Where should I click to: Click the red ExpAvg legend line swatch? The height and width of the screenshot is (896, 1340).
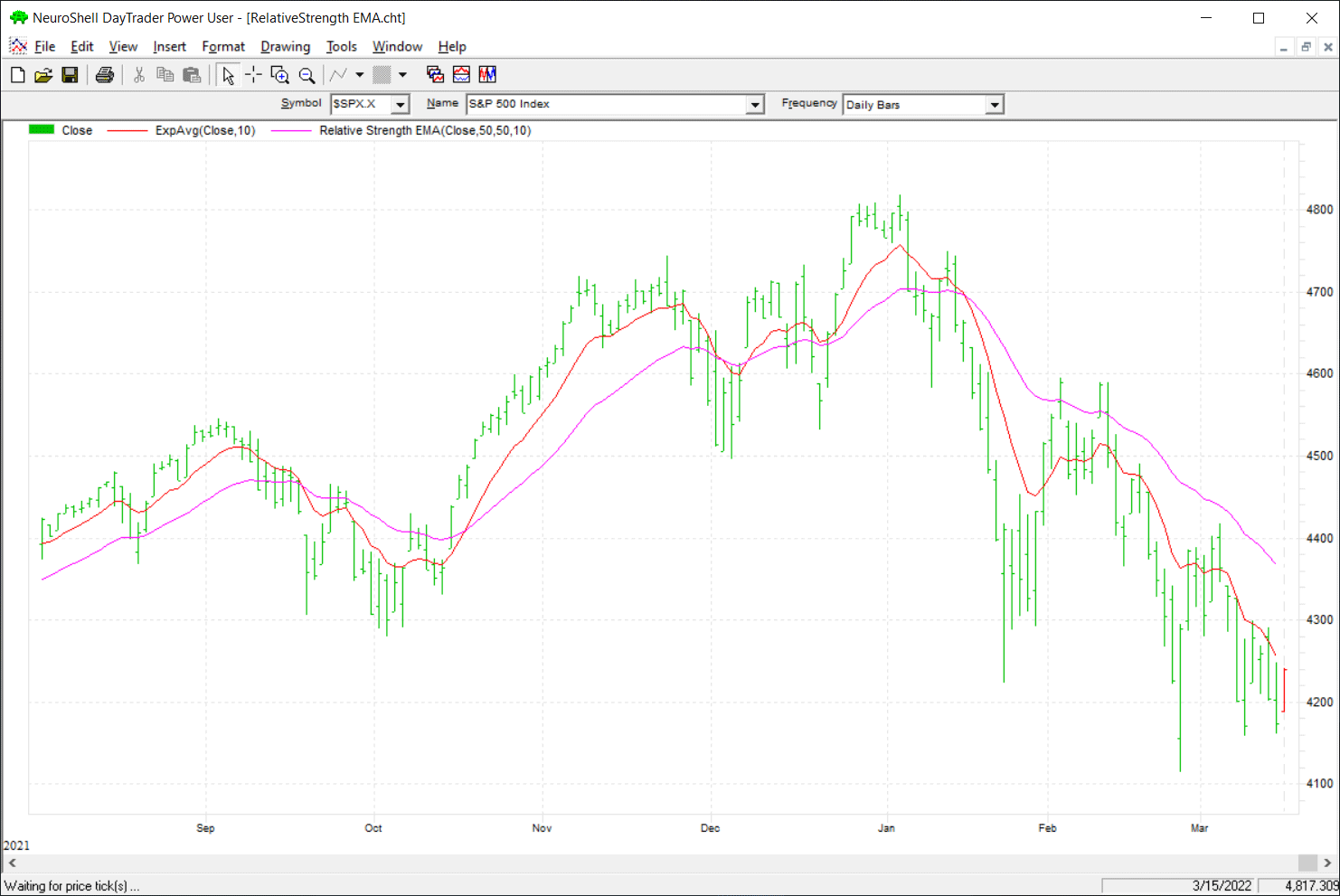(127, 131)
